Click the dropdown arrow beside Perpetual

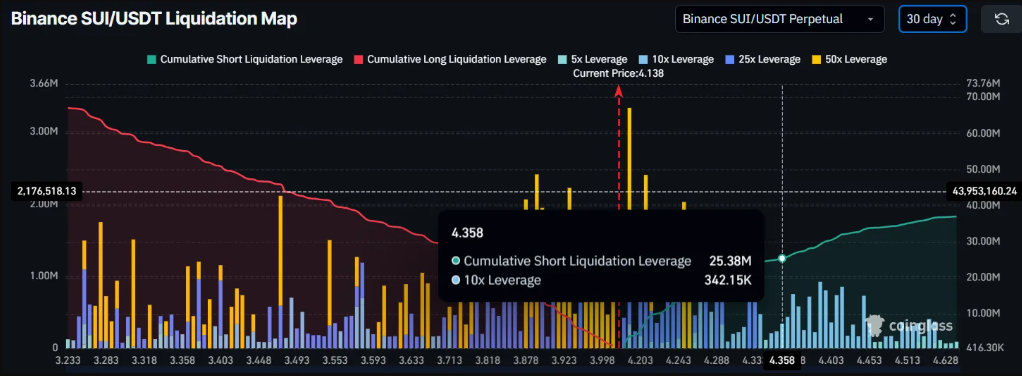pyautogui.click(x=870, y=20)
